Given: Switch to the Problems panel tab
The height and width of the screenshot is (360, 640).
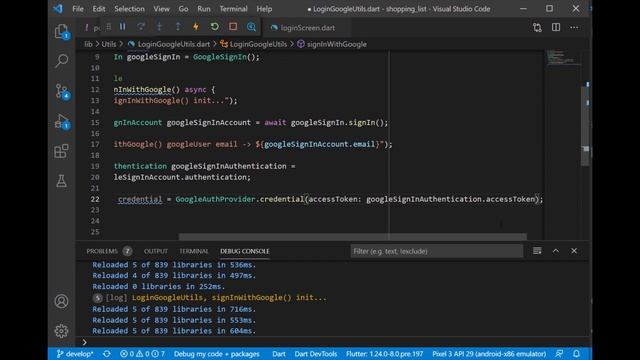Looking at the screenshot, I should [x=109, y=251].
